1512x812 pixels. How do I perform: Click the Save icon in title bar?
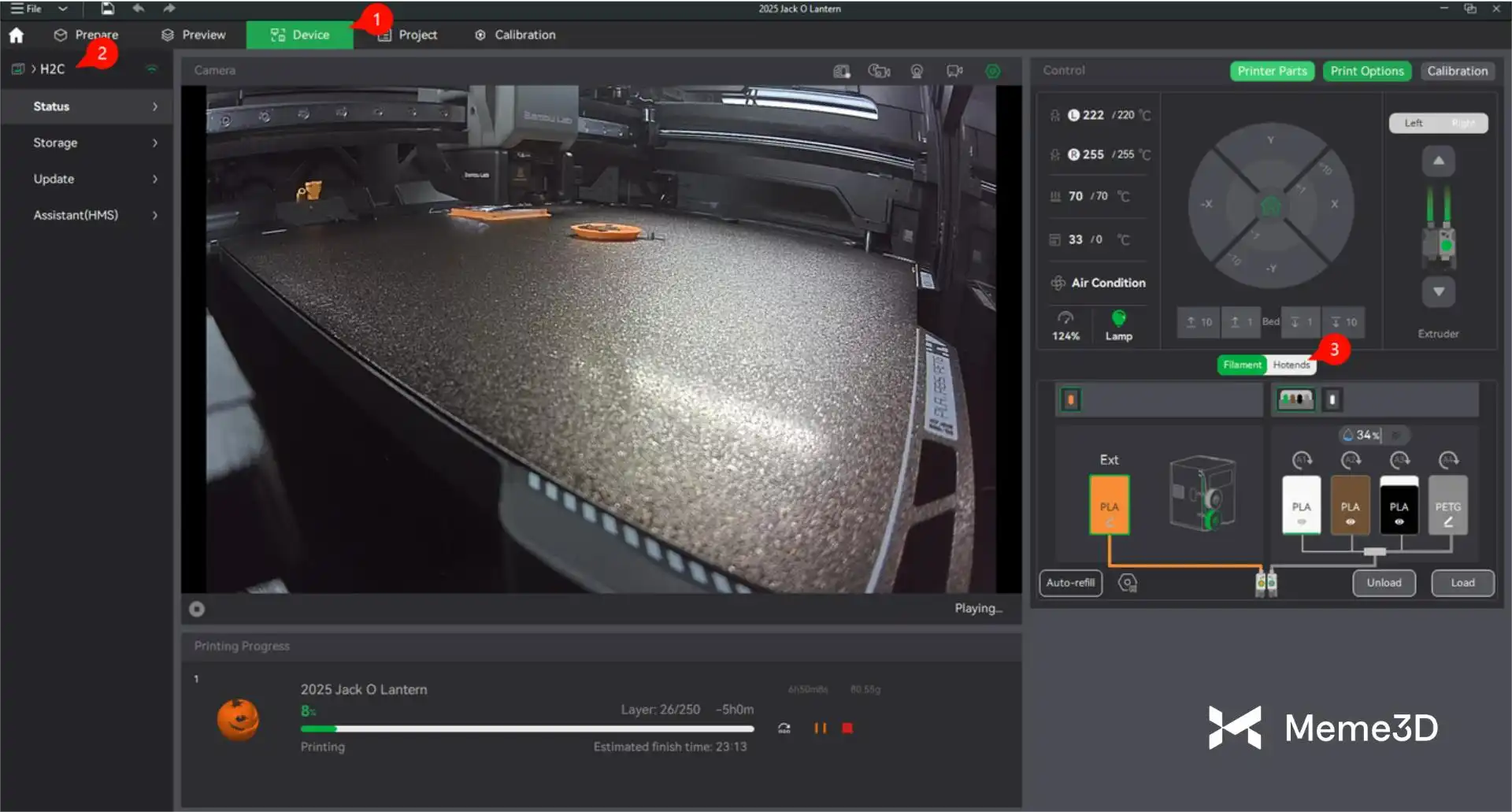pyautogui.click(x=108, y=9)
